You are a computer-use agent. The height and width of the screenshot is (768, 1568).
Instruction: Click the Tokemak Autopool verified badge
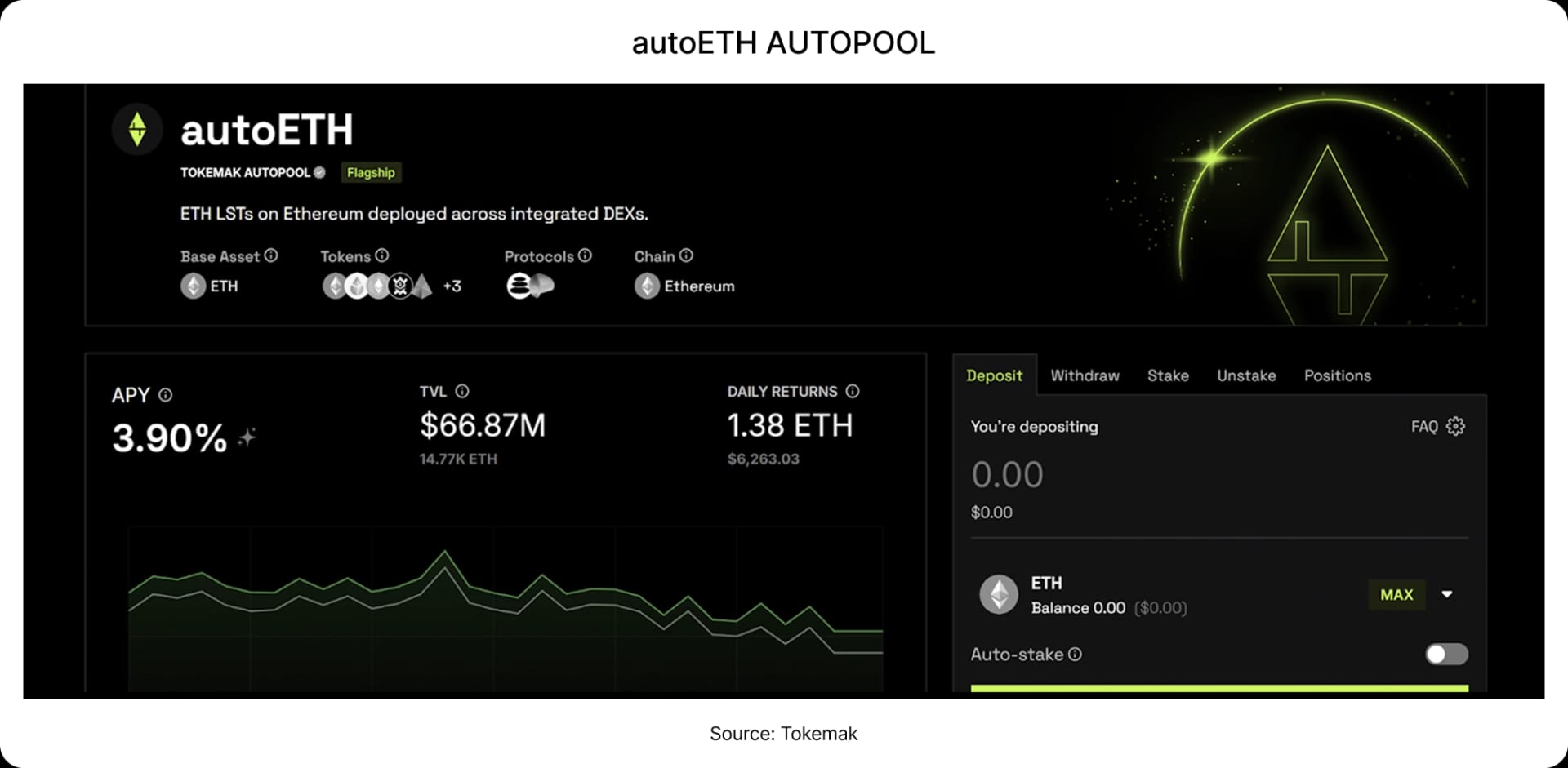point(319,172)
